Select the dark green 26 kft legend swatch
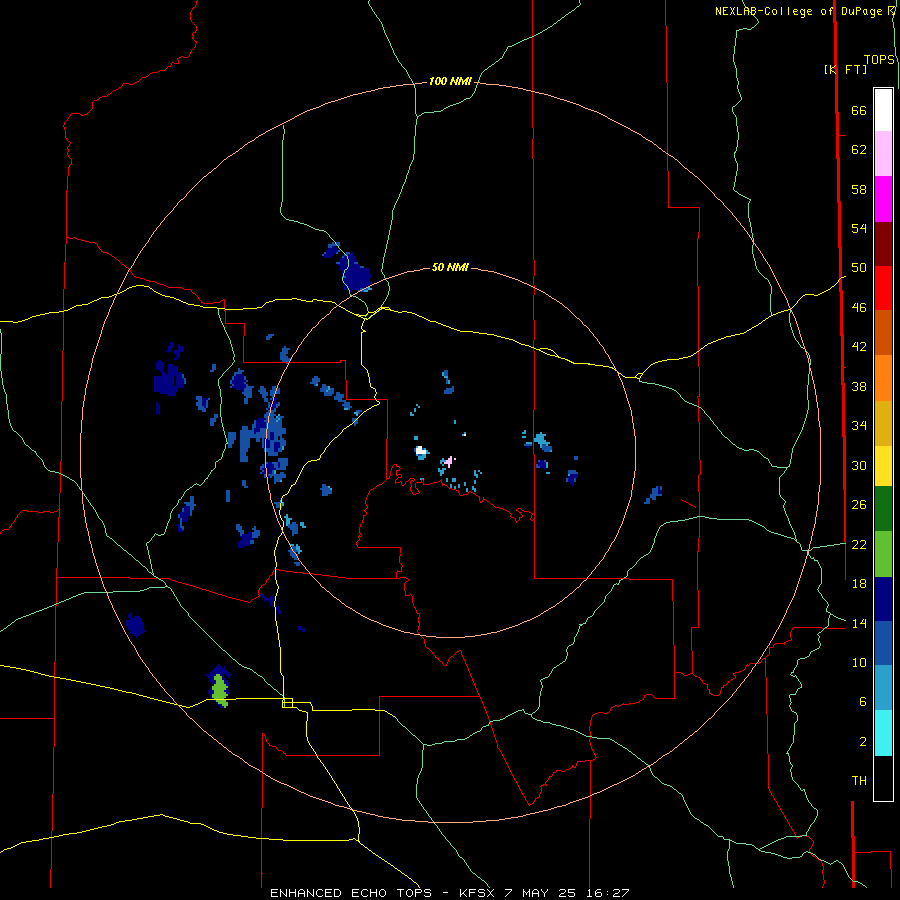 tap(883, 509)
